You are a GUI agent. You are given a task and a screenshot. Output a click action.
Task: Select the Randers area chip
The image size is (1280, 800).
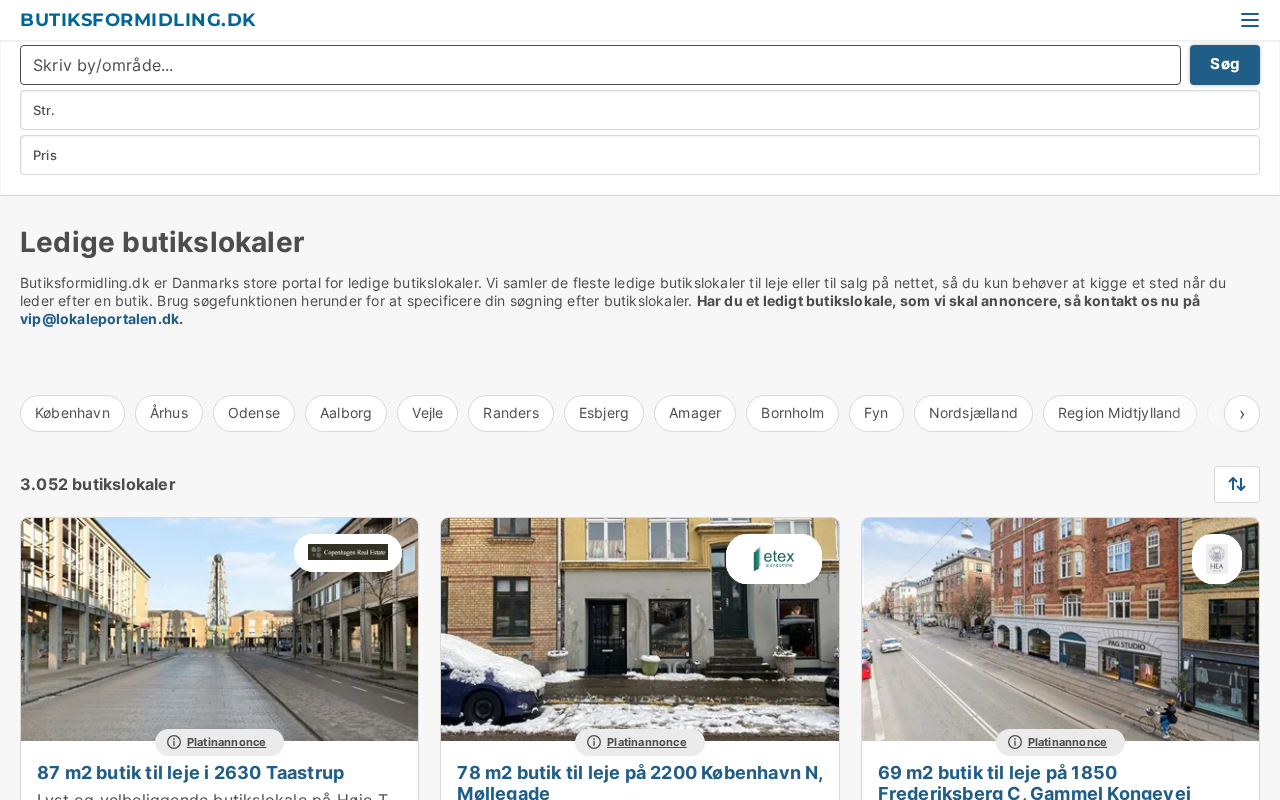pyautogui.click(x=511, y=413)
